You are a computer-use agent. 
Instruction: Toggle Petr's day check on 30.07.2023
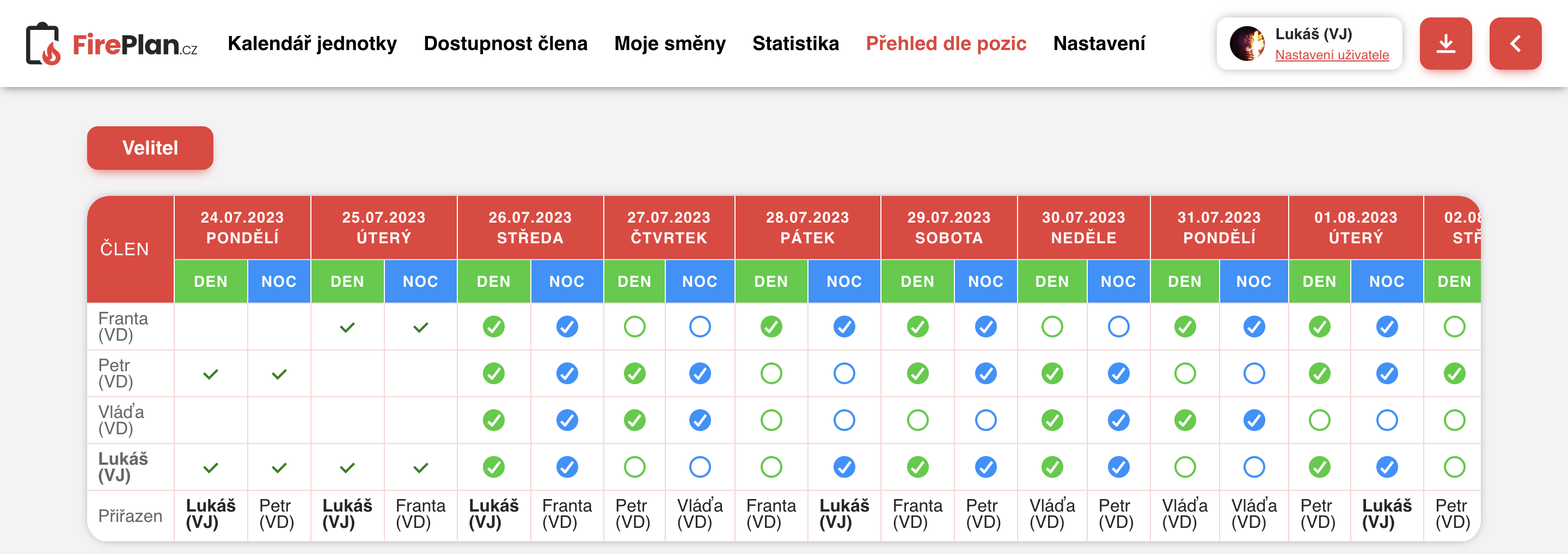pos(1052,373)
